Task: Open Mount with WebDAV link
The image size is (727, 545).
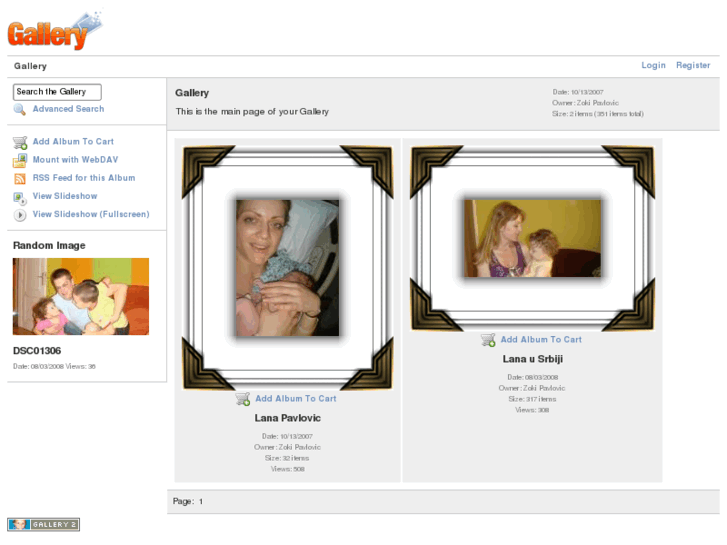Action: (x=75, y=160)
